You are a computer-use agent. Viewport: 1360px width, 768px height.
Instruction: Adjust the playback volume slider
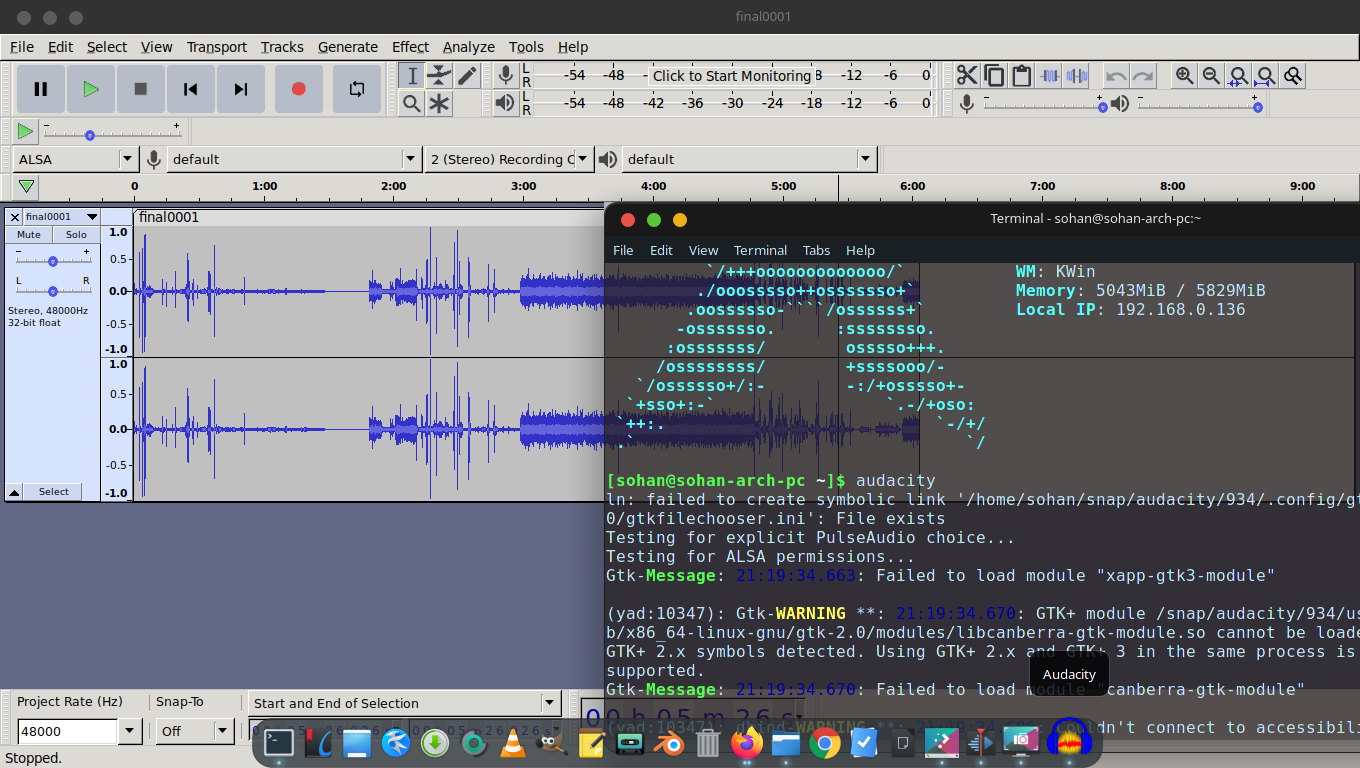[x=1200, y=103]
